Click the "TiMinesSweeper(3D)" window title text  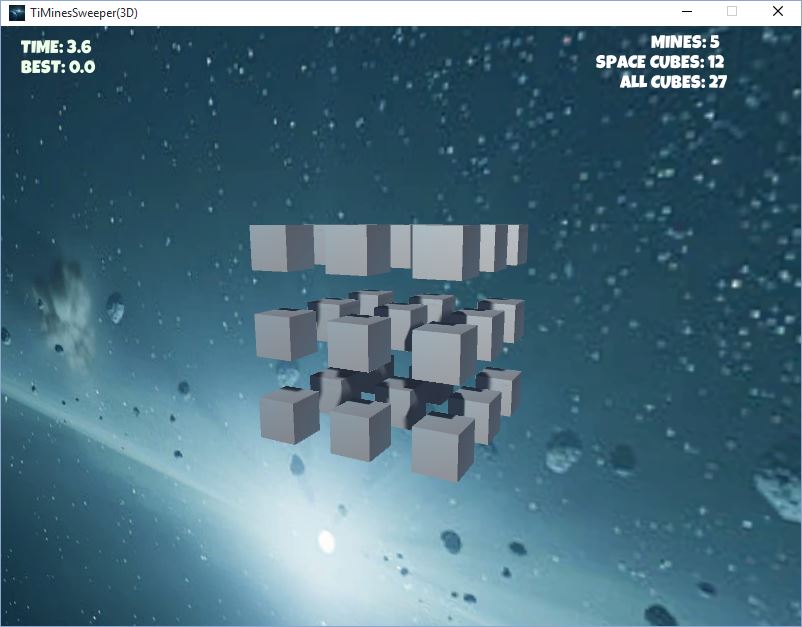[x=84, y=13]
